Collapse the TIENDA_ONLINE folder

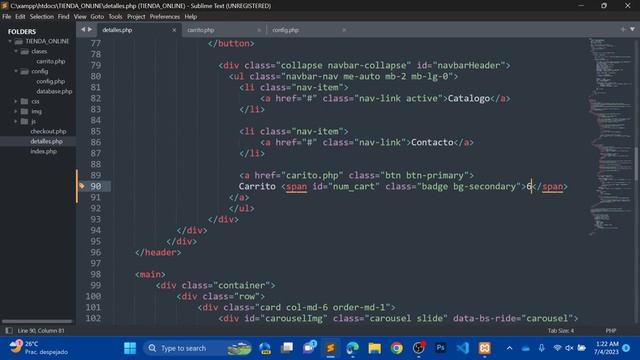tap(10, 41)
